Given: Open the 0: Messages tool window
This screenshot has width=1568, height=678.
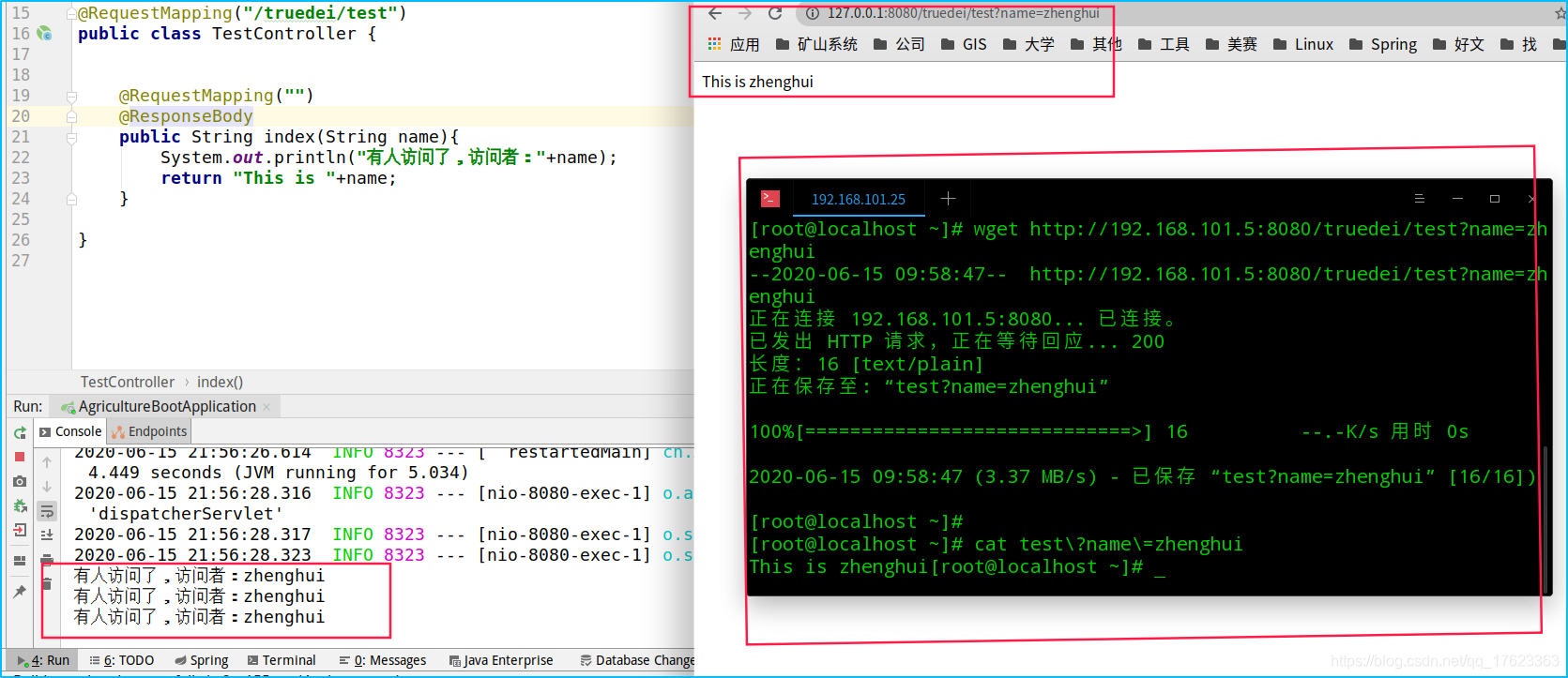Looking at the screenshot, I should pyautogui.click(x=383, y=660).
